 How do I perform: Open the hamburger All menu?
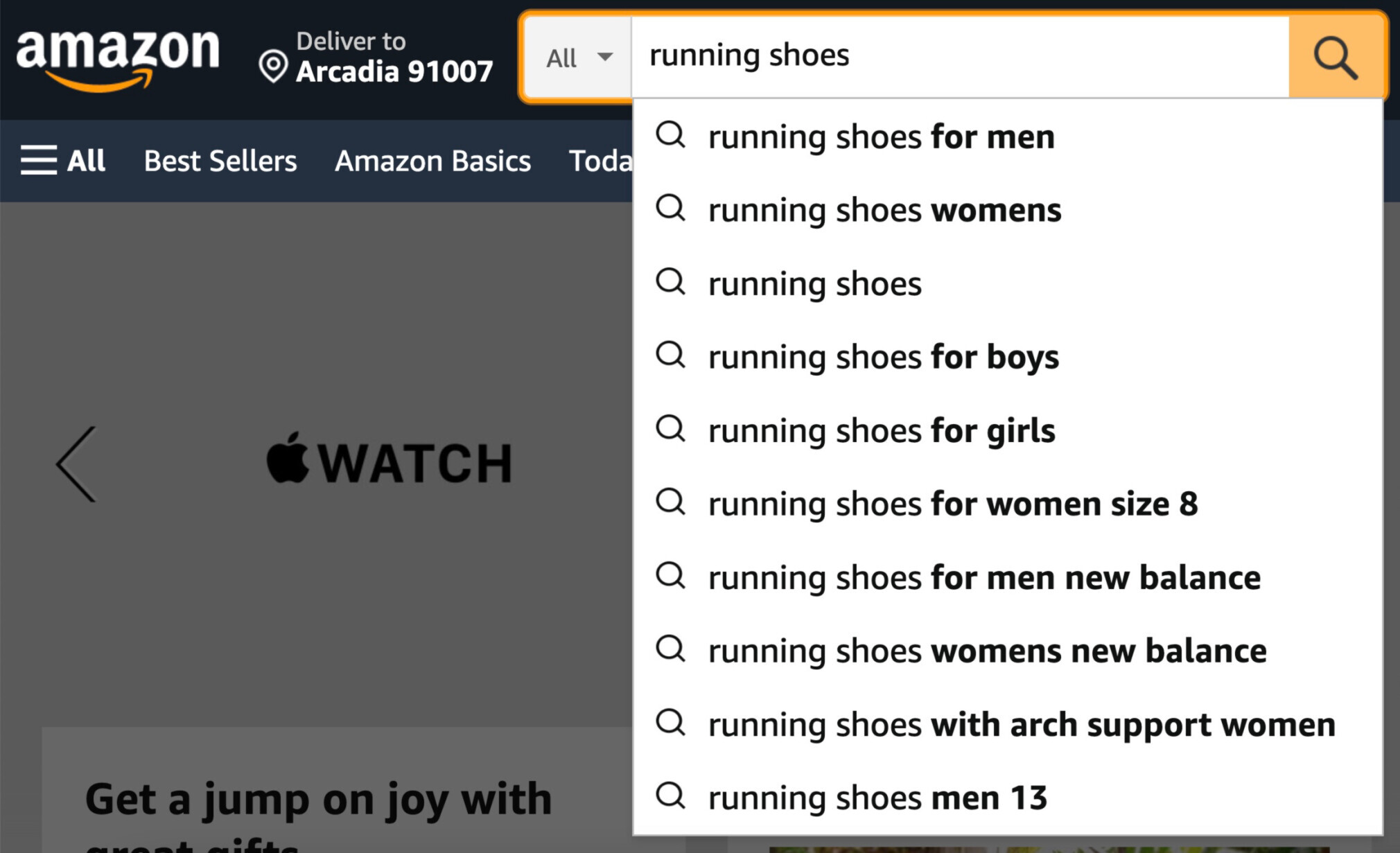click(62, 161)
